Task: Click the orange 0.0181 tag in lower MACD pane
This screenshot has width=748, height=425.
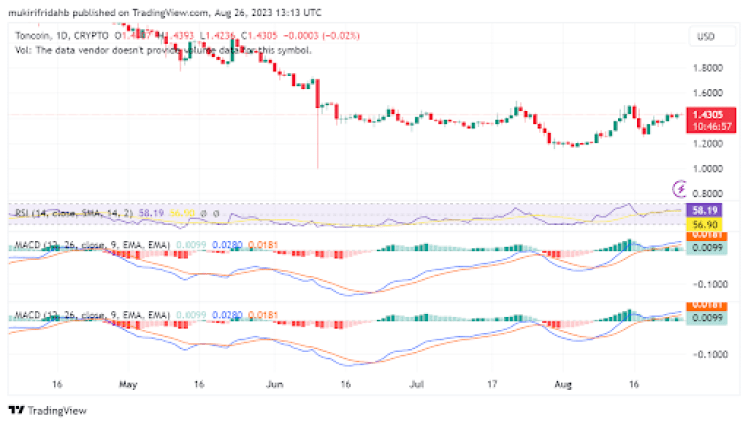Action: tap(706, 305)
